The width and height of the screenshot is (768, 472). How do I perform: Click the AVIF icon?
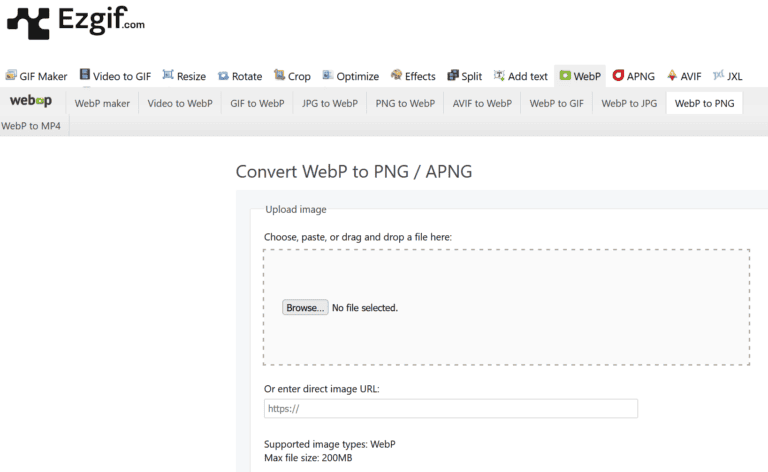672,75
